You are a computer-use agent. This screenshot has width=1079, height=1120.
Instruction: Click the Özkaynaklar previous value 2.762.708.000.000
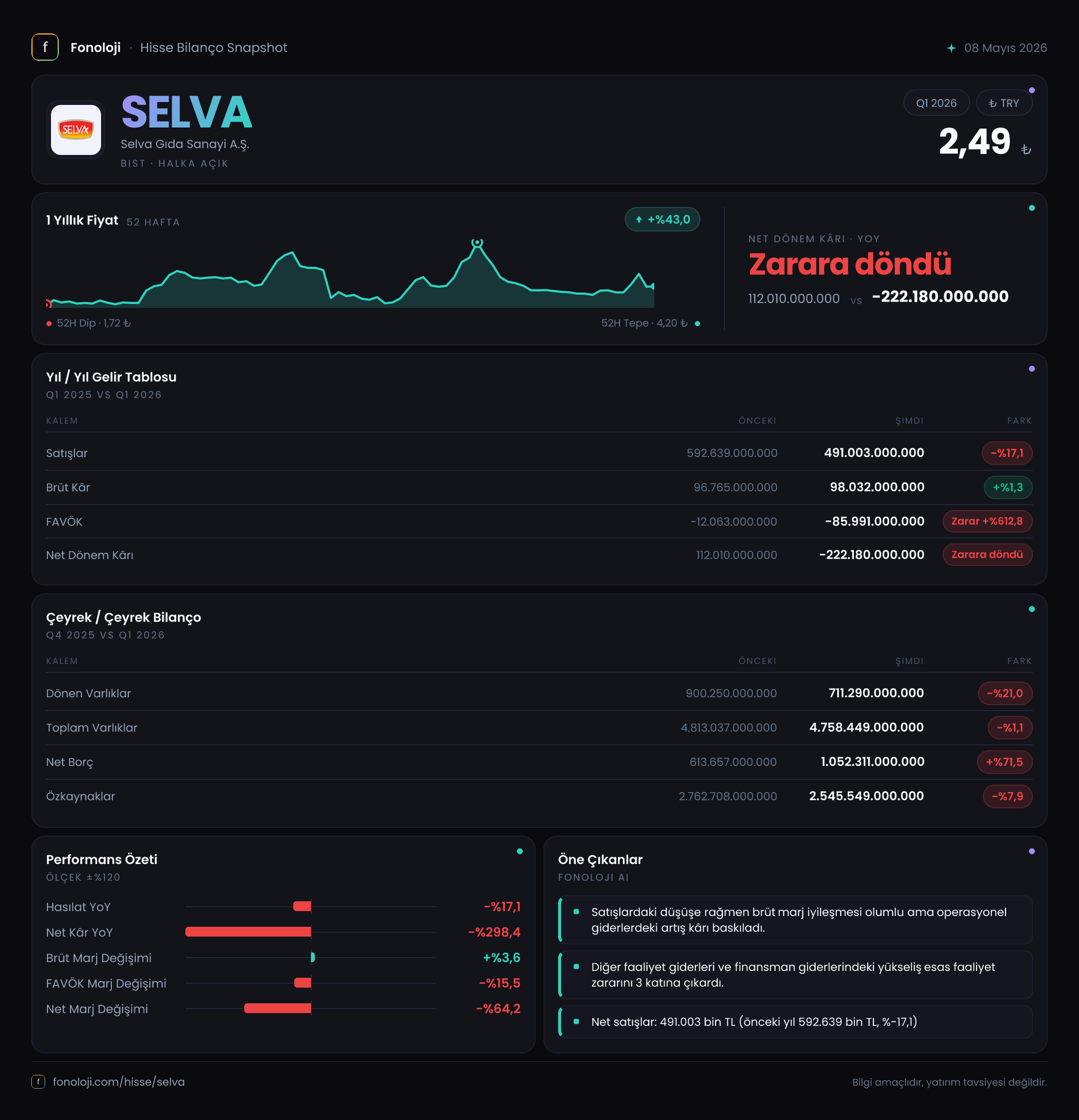(727, 796)
